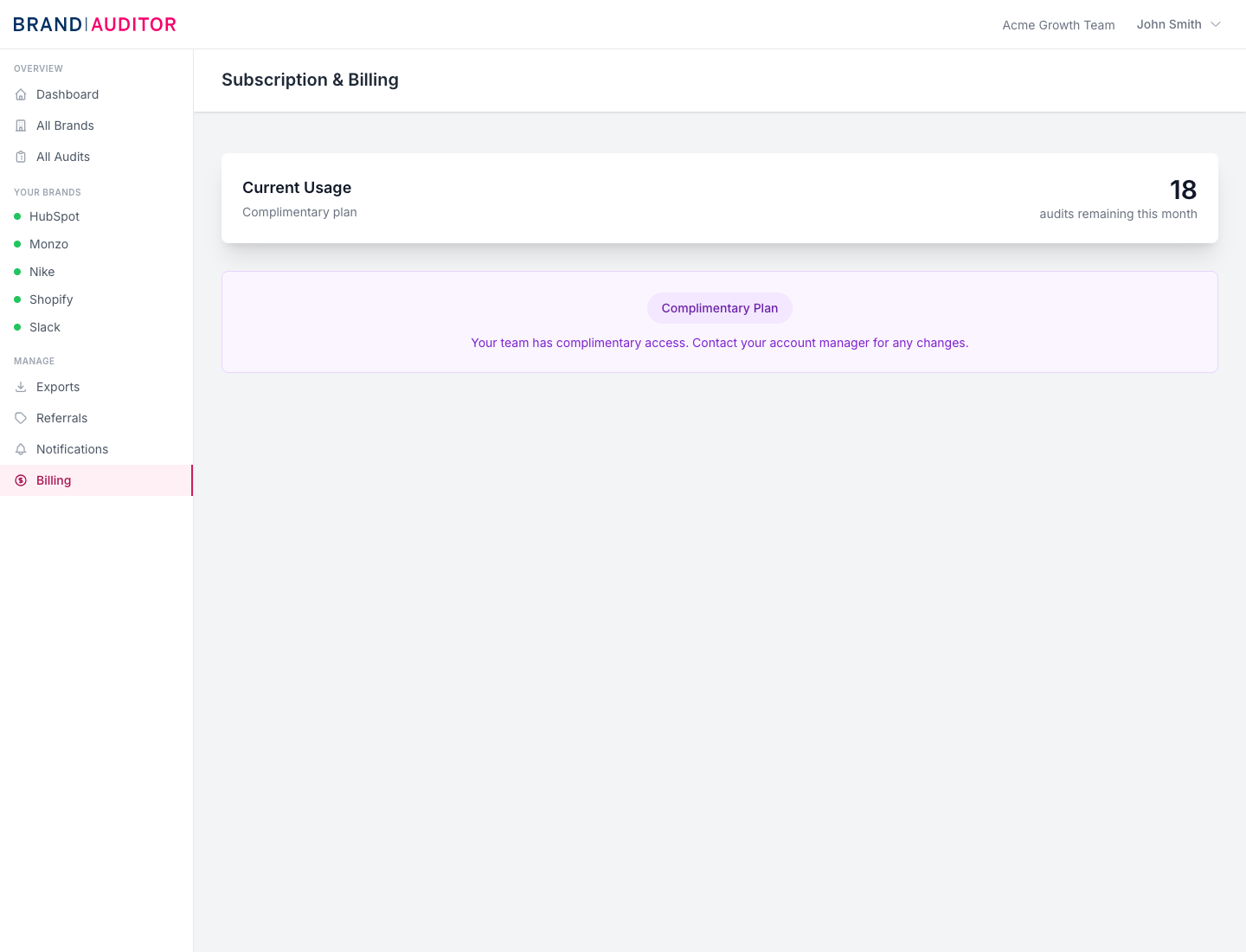The image size is (1246, 952).
Task: Click the 'audits remaining this month' label
Action: [x=1118, y=214]
